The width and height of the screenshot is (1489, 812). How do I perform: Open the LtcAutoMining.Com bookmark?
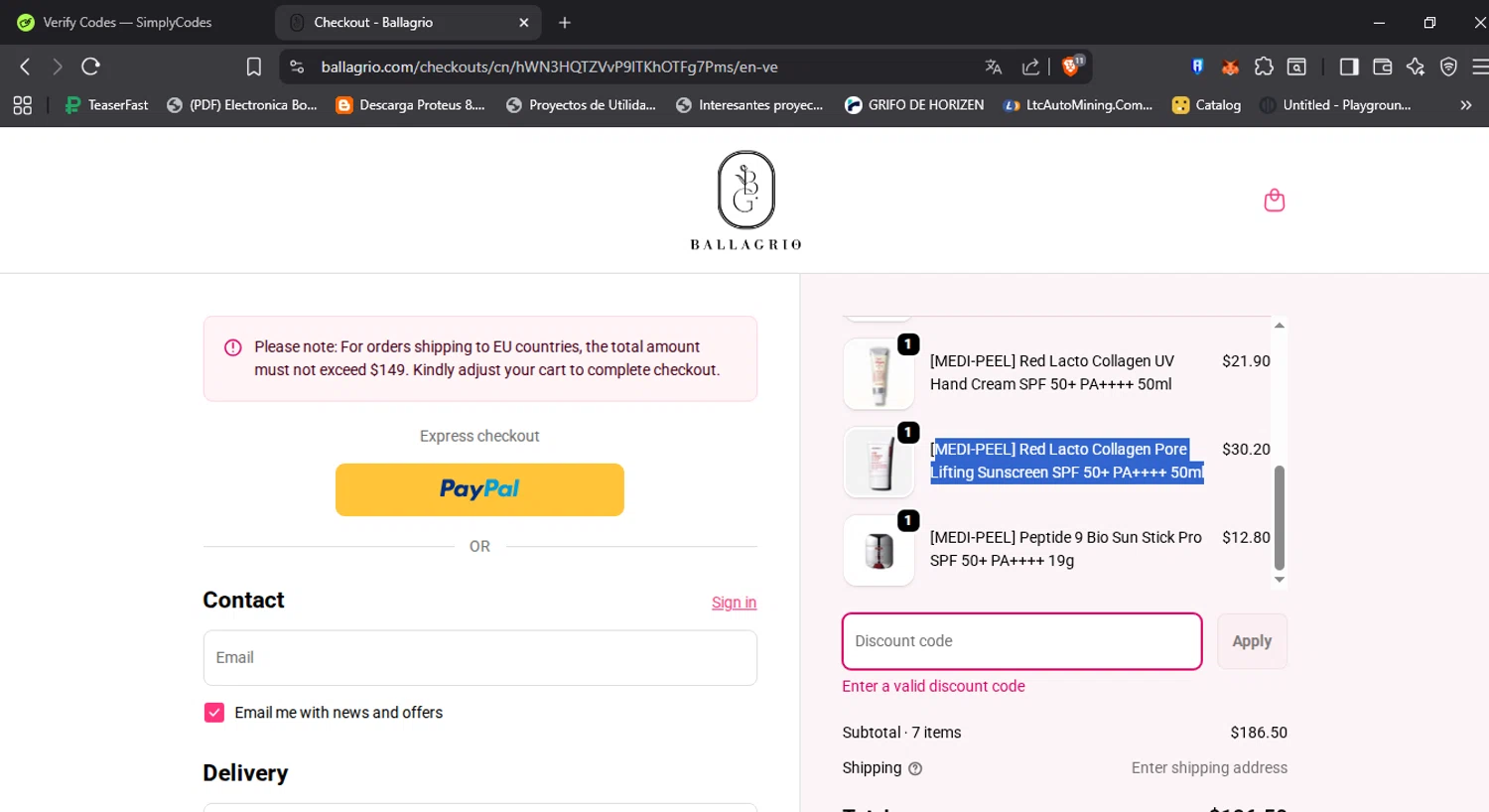[1078, 105]
